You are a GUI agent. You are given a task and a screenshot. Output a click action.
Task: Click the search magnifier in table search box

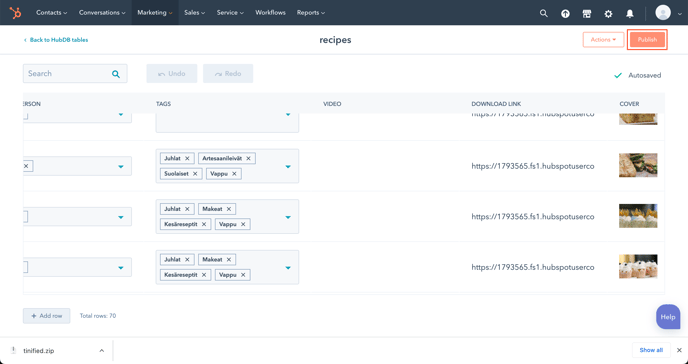point(116,74)
